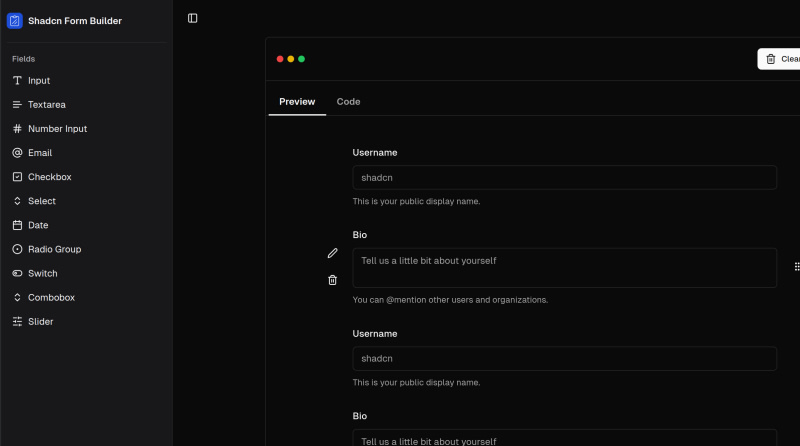
Task: Add a Slider field from sidebar
Action: (40, 322)
